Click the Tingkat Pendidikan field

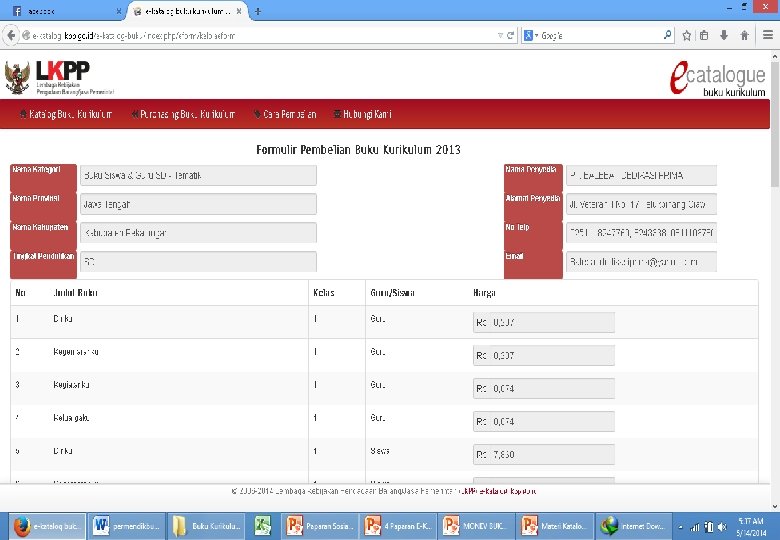tap(198, 262)
